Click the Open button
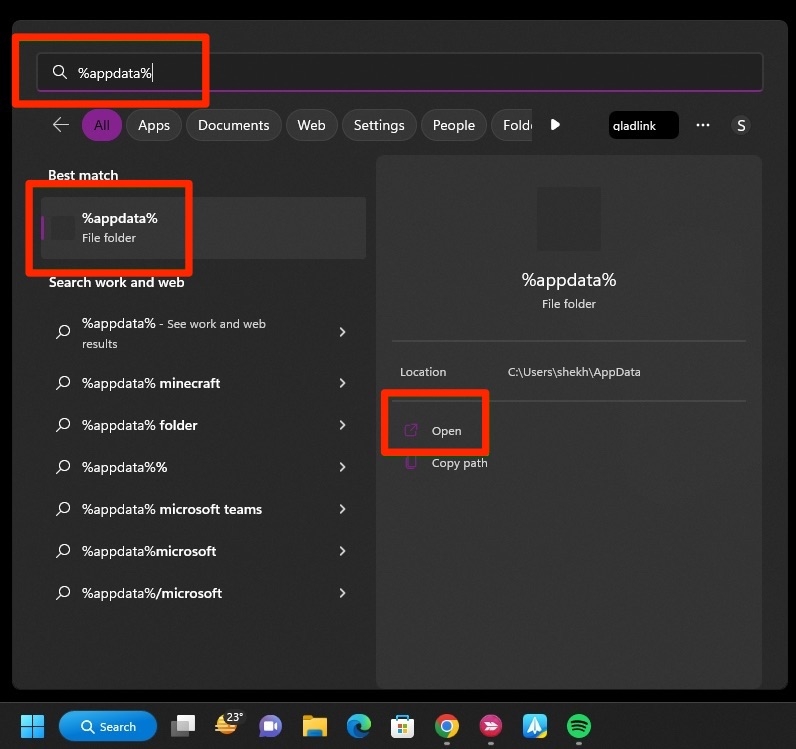Screen dimensions: 796x749 coord(446,431)
